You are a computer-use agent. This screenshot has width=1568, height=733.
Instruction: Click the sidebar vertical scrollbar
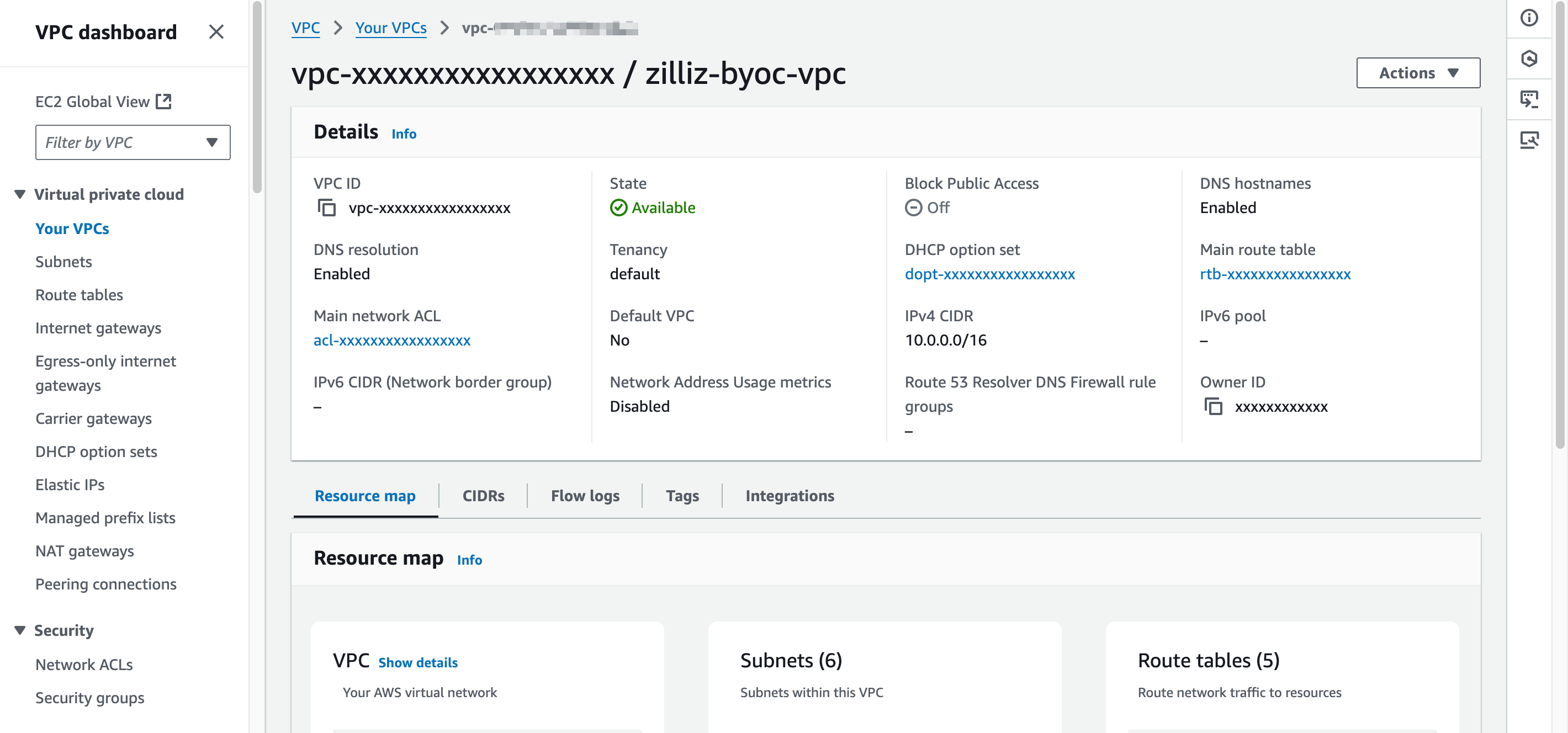(x=257, y=97)
